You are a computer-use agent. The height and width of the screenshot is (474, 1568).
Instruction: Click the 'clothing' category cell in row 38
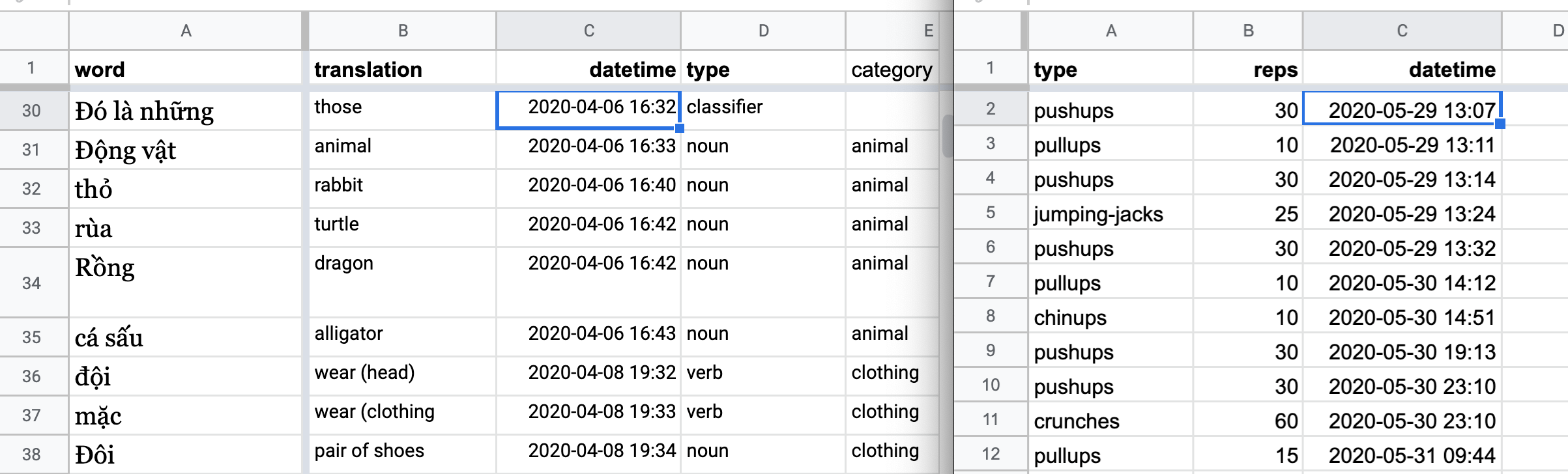892,454
